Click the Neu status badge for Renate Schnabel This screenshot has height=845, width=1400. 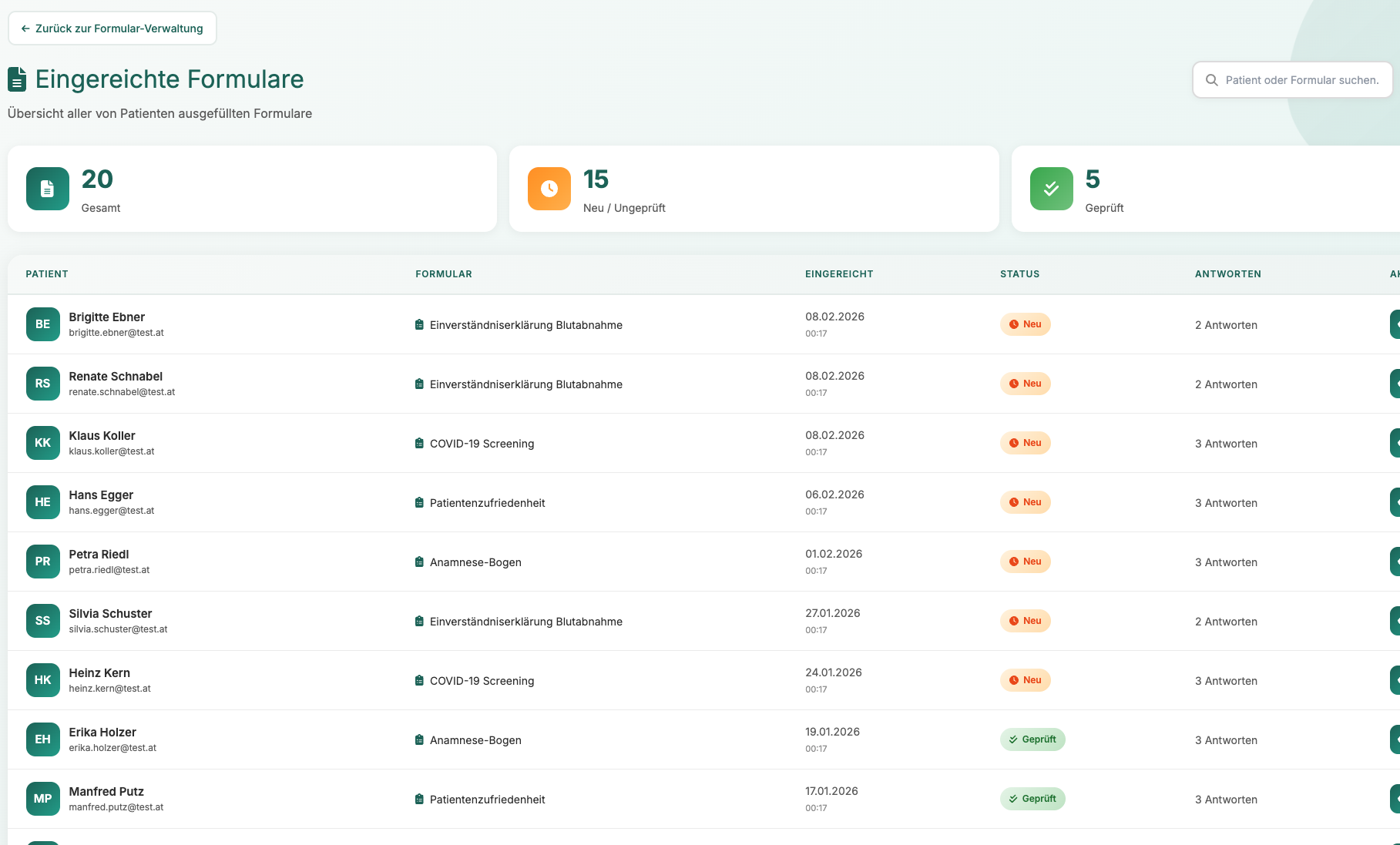[1025, 384]
